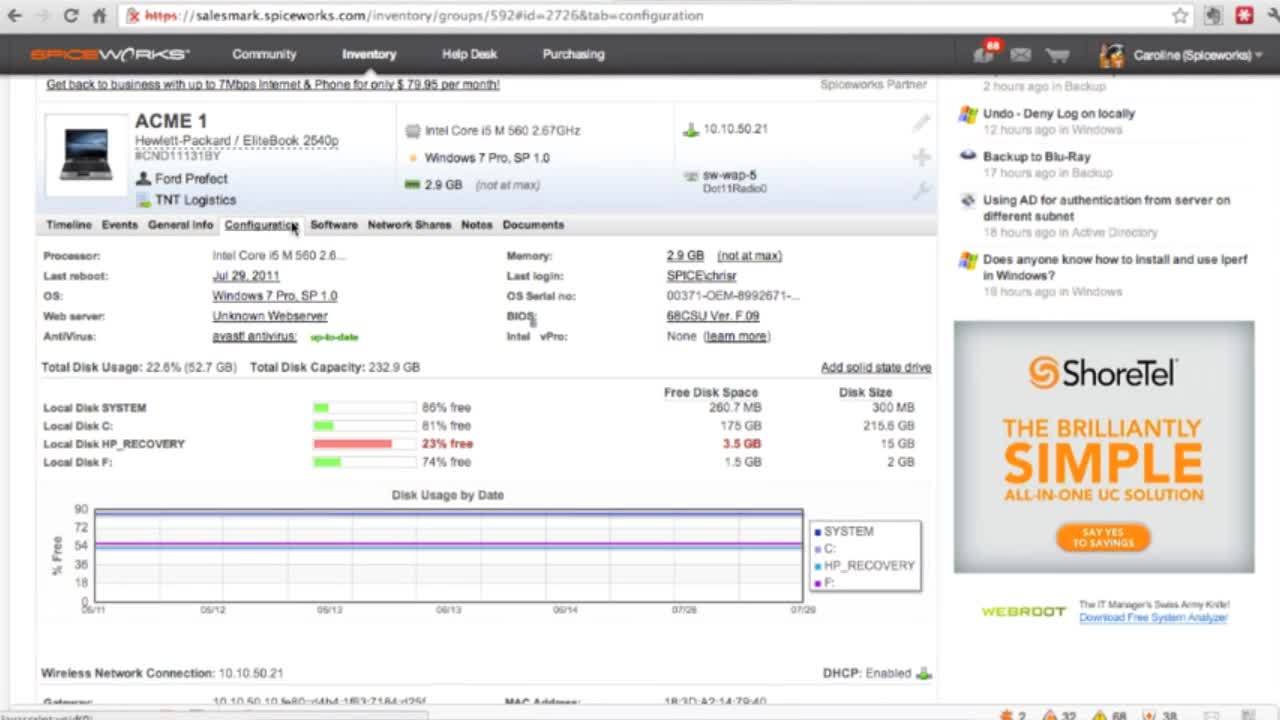Click the Download Free System Analyzer link

[1153, 618]
